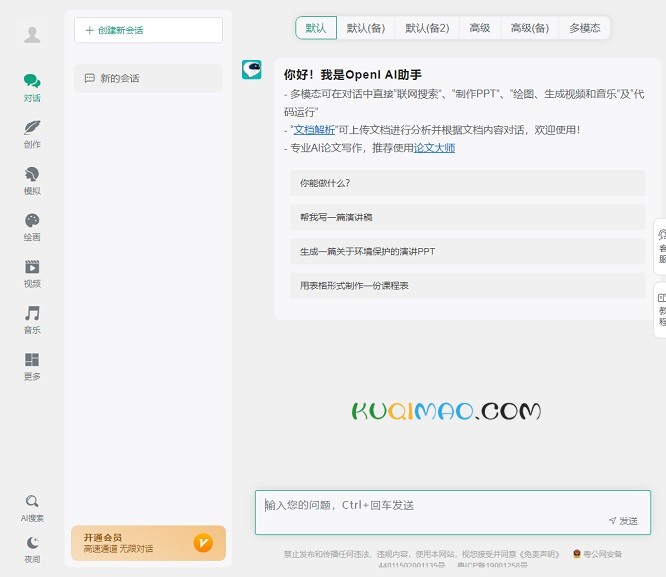Open the 教程 tutorial side tab
666x577 pixels.
coord(660,310)
